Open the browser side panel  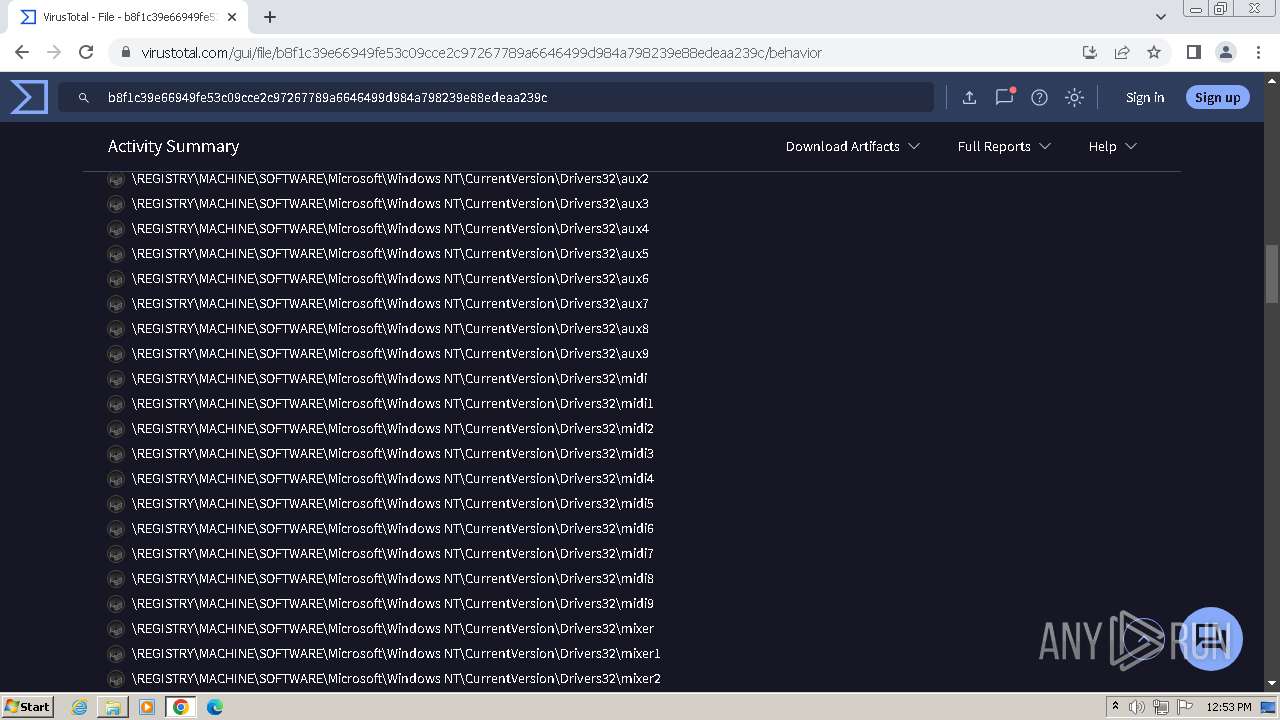click(x=1193, y=52)
